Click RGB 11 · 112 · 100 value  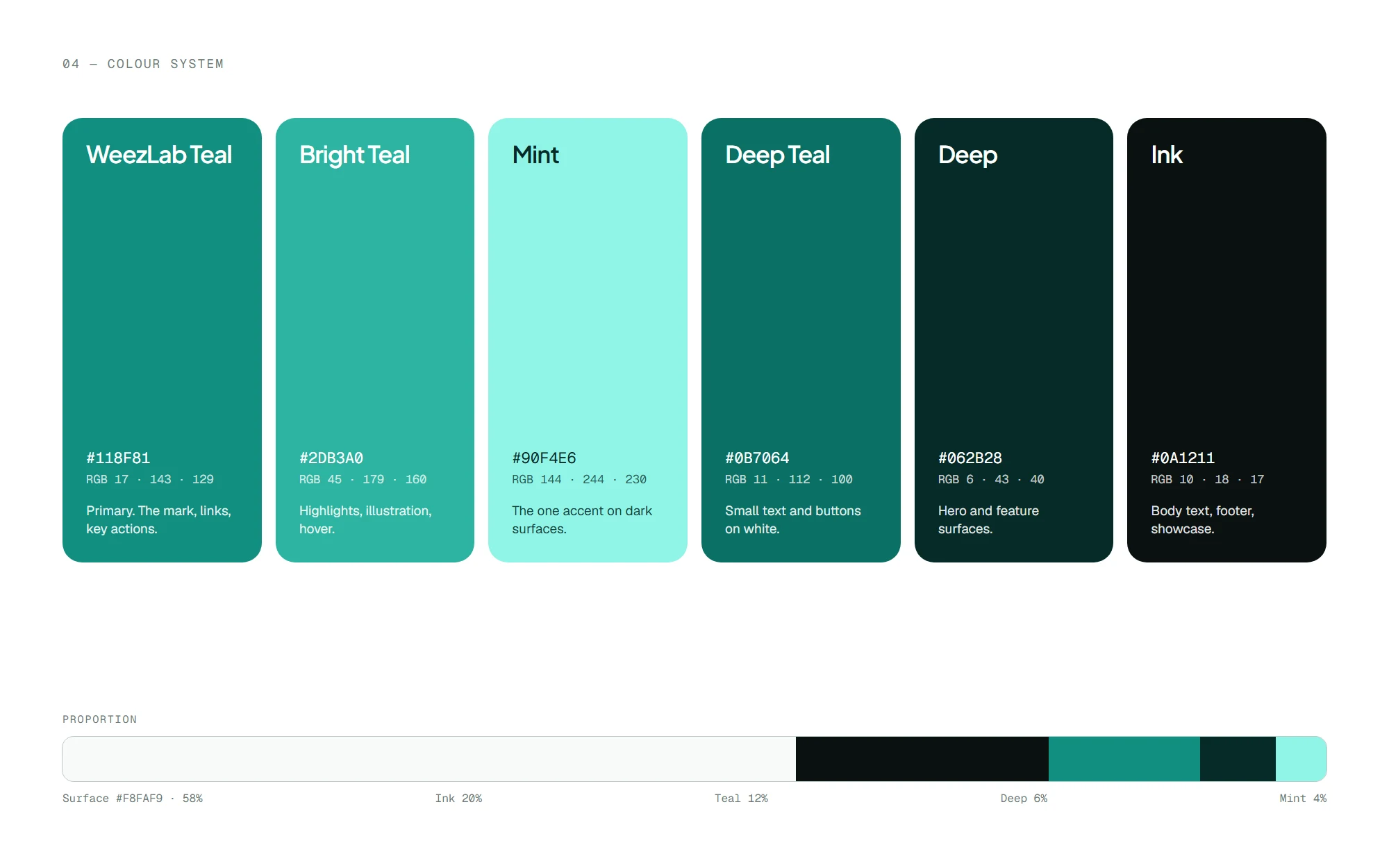[x=789, y=479]
